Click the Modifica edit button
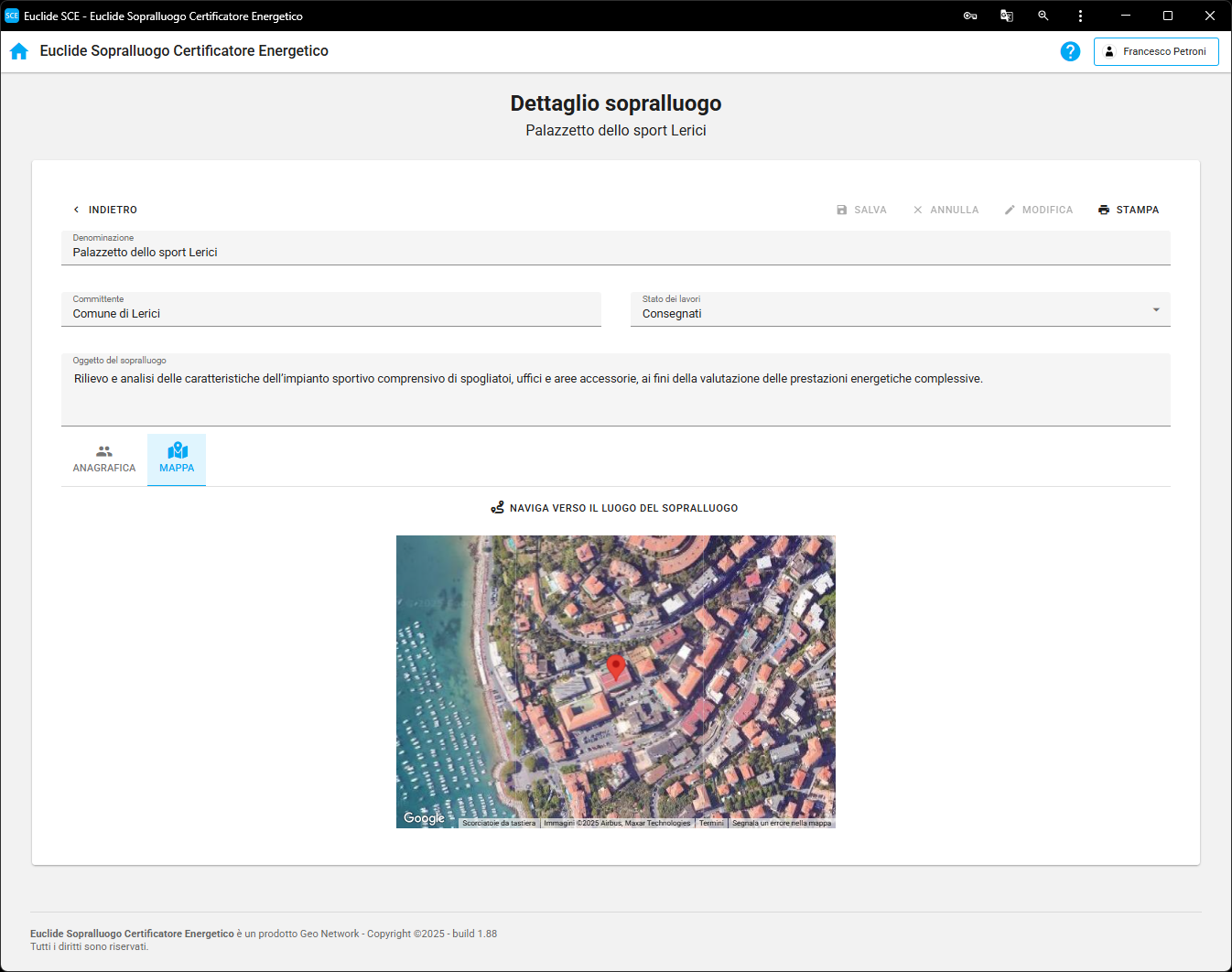 pos(1038,210)
